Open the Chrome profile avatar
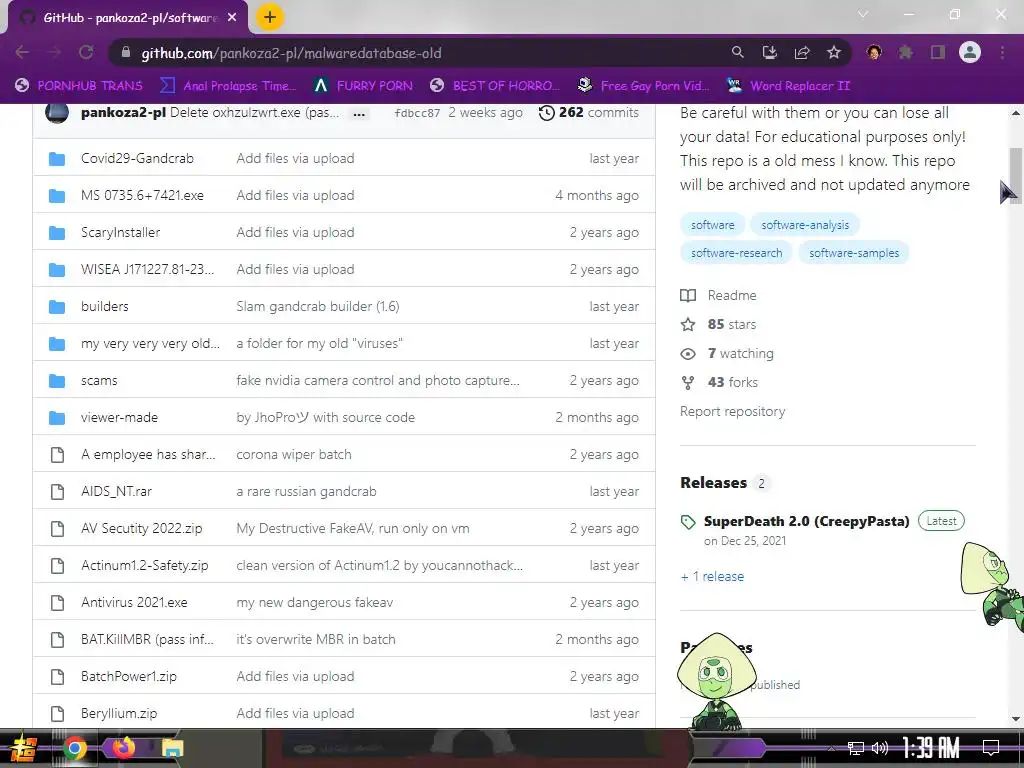Image resolution: width=1024 pixels, height=768 pixels. pyautogui.click(x=970, y=52)
